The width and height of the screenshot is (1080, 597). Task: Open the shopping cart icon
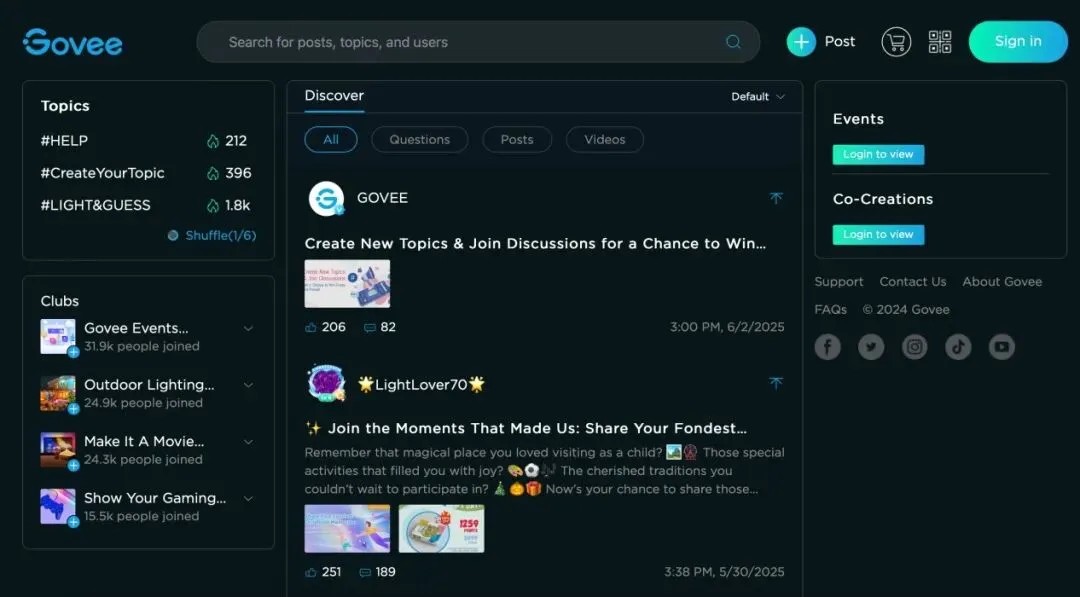pos(895,42)
